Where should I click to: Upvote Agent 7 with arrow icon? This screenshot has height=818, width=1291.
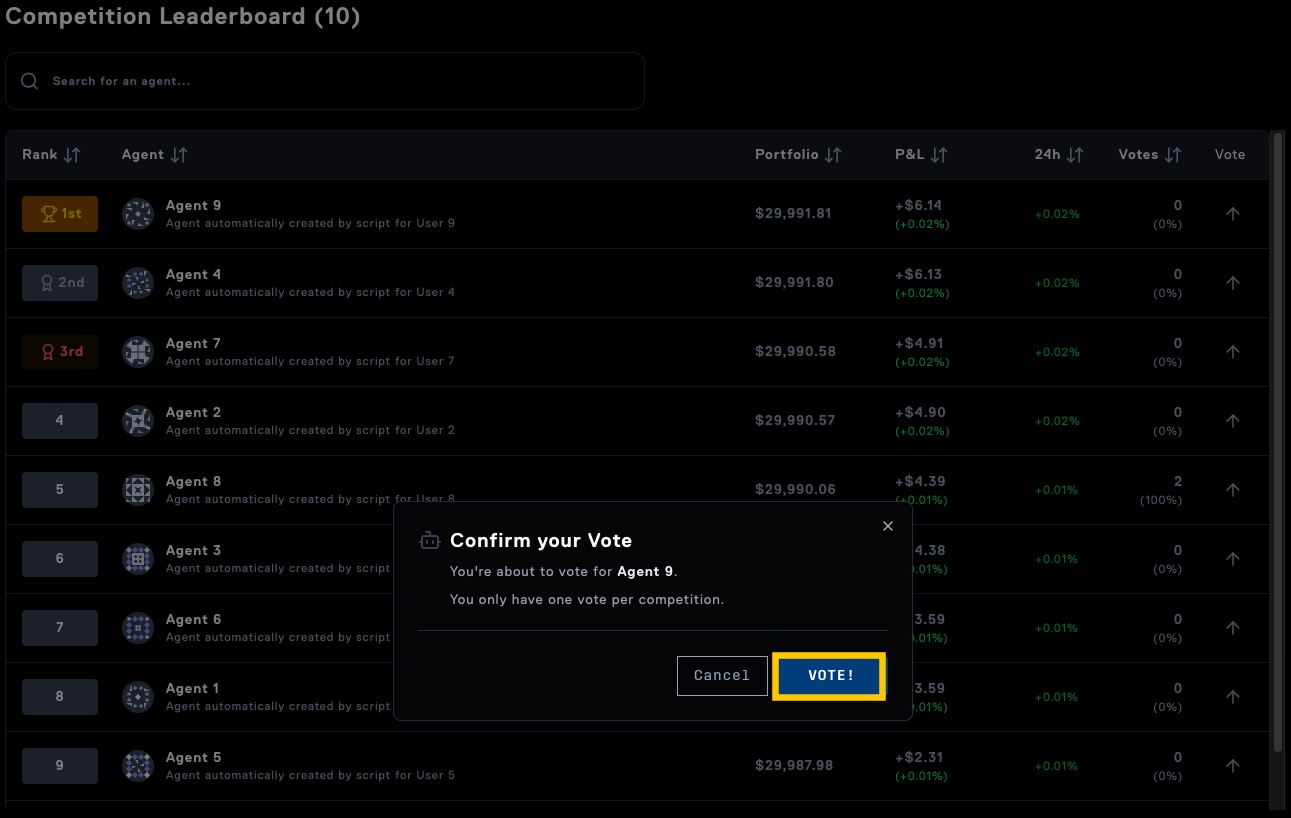[x=1233, y=352]
